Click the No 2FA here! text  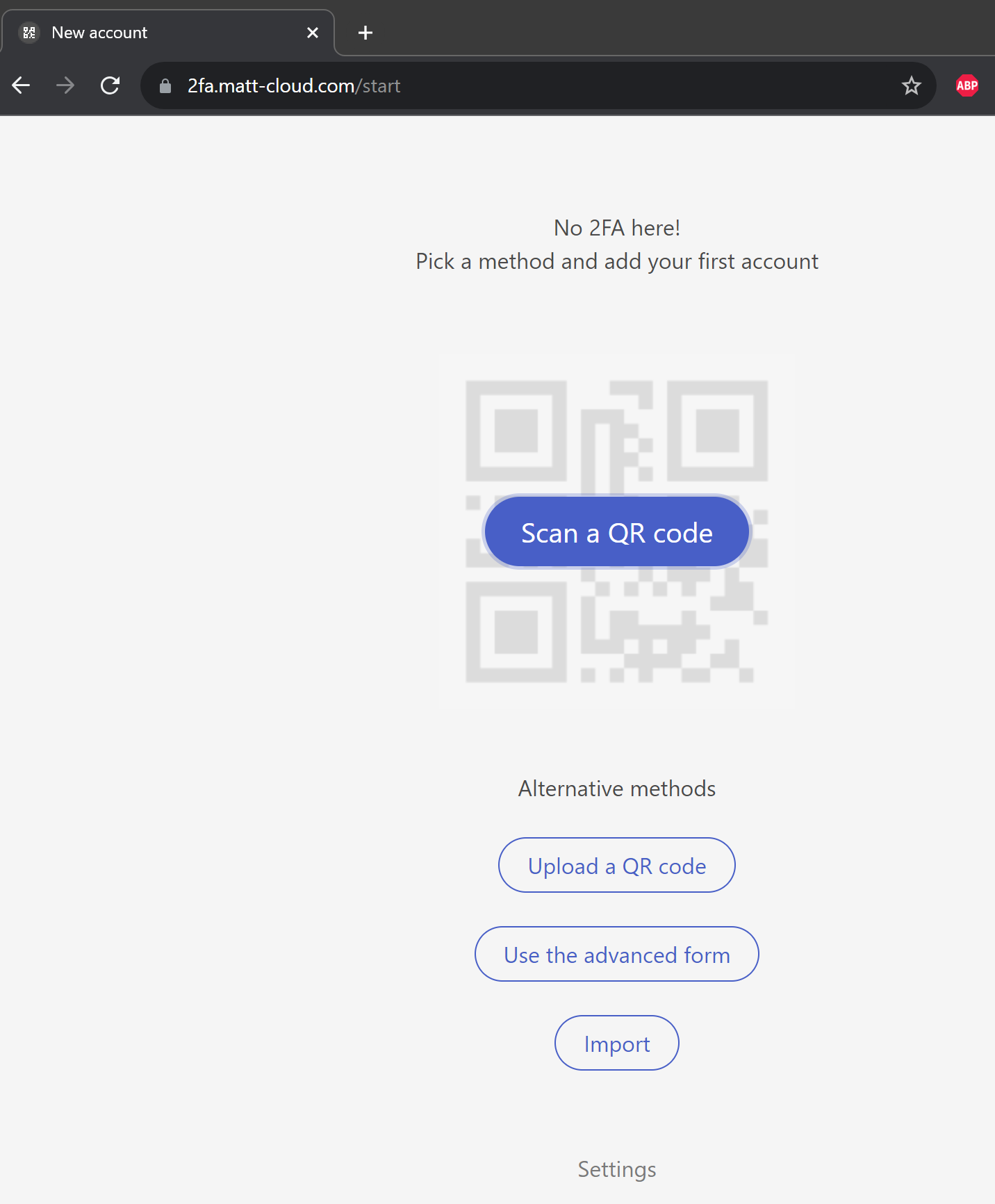click(x=617, y=228)
